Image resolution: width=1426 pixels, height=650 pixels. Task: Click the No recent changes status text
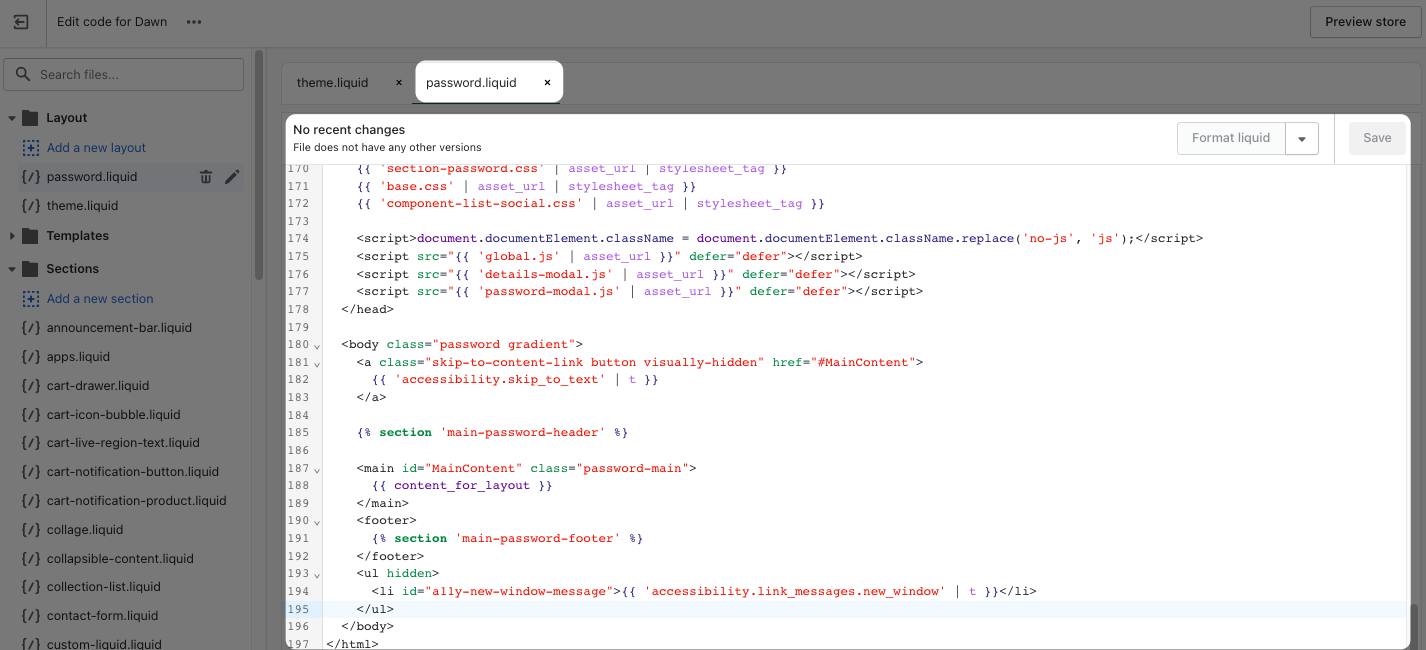[x=349, y=130]
